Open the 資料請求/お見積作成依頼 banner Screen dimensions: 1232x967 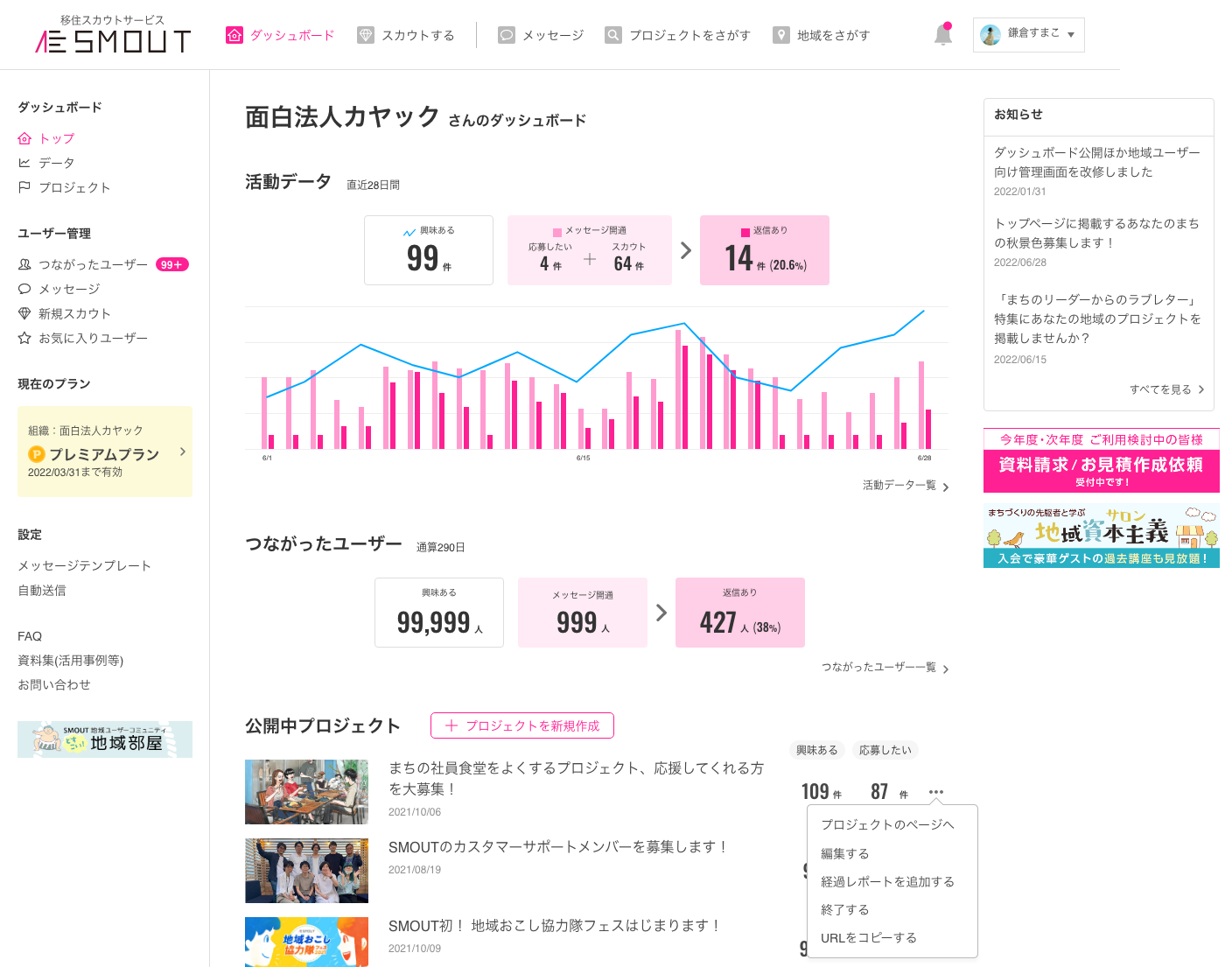1102,460
